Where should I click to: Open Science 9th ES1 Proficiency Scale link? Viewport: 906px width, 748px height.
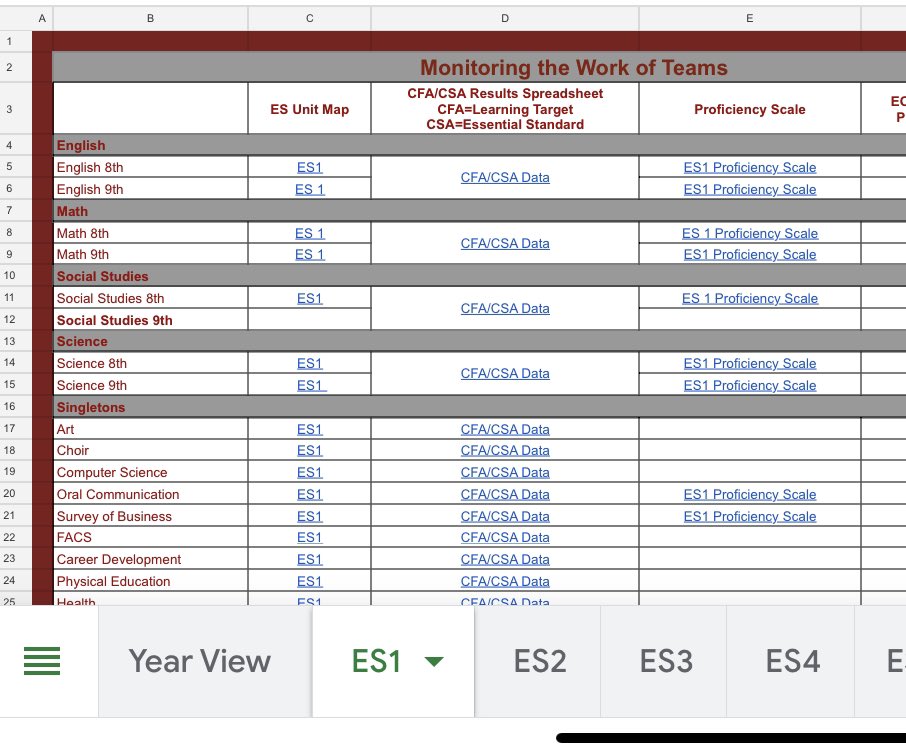click(750, 385)
